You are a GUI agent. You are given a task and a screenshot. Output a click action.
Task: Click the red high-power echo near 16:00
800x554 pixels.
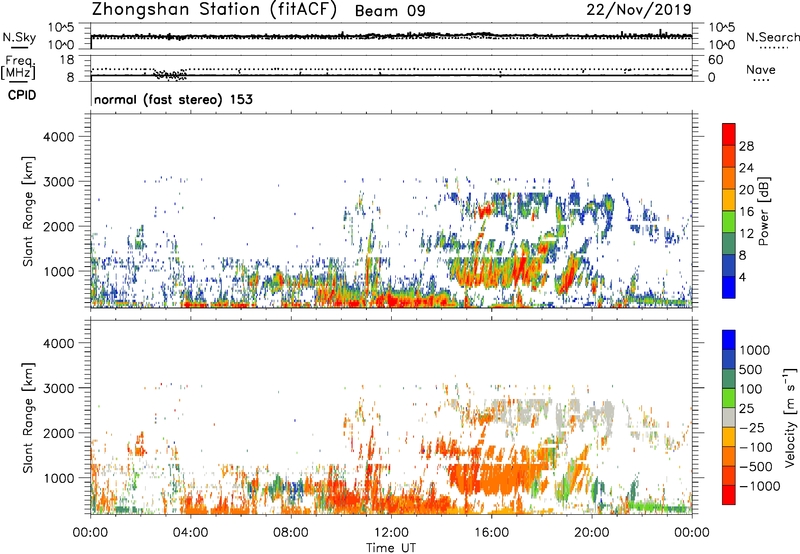(x=484, y=210)
